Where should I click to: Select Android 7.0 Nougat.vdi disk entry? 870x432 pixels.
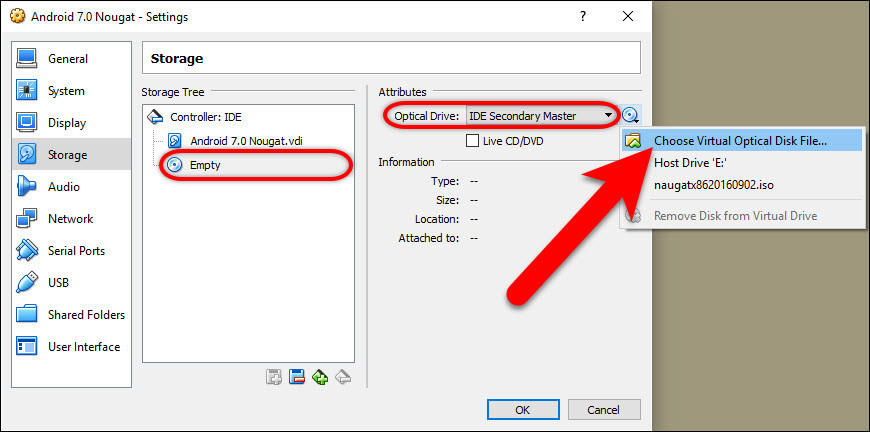click(x=246, y=141)
